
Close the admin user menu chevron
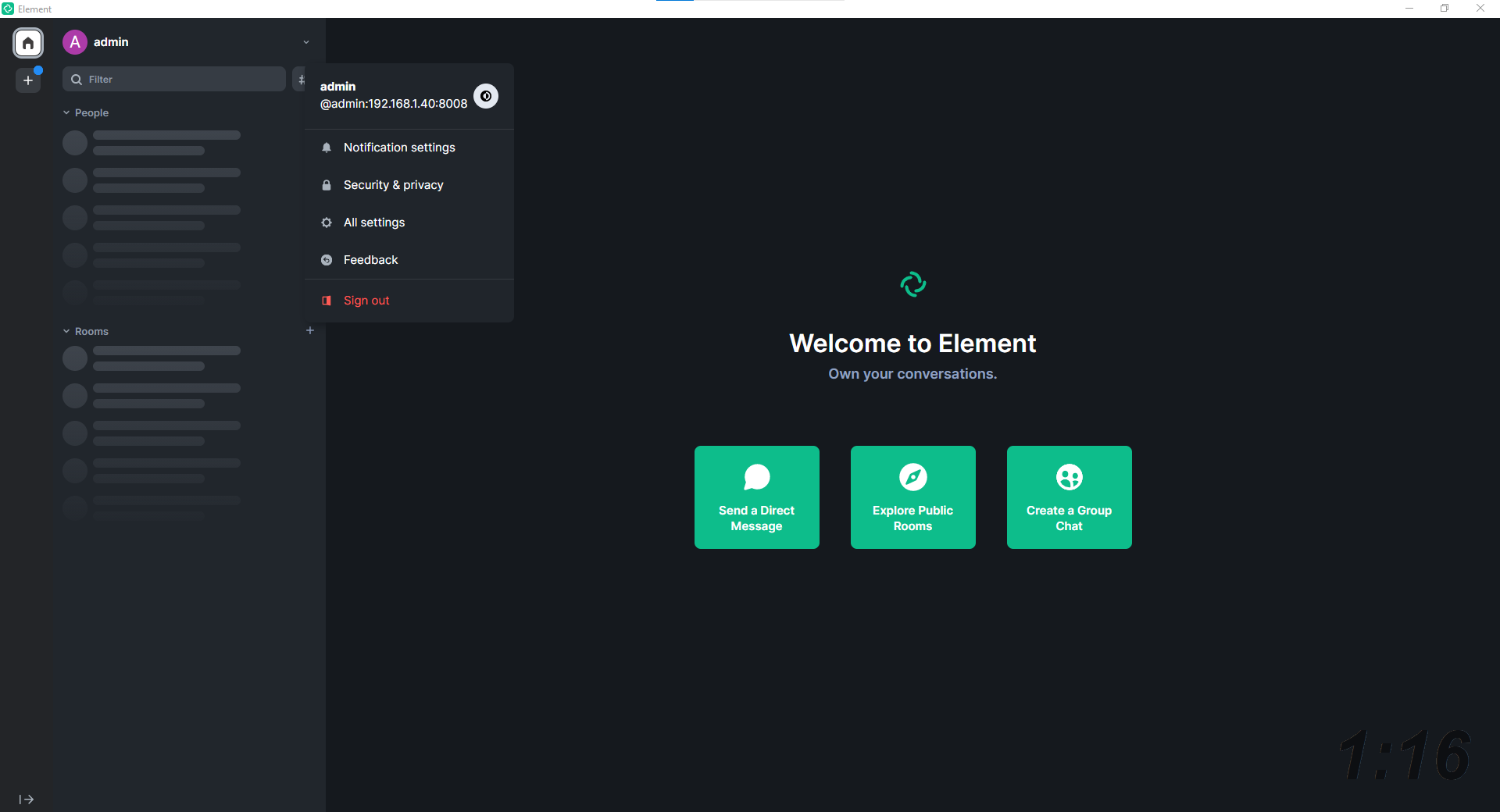(306, 42)
